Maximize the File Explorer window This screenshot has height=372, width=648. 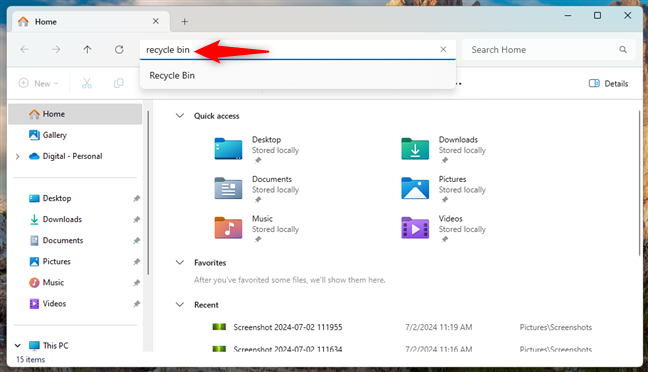(x=597, y=16)
